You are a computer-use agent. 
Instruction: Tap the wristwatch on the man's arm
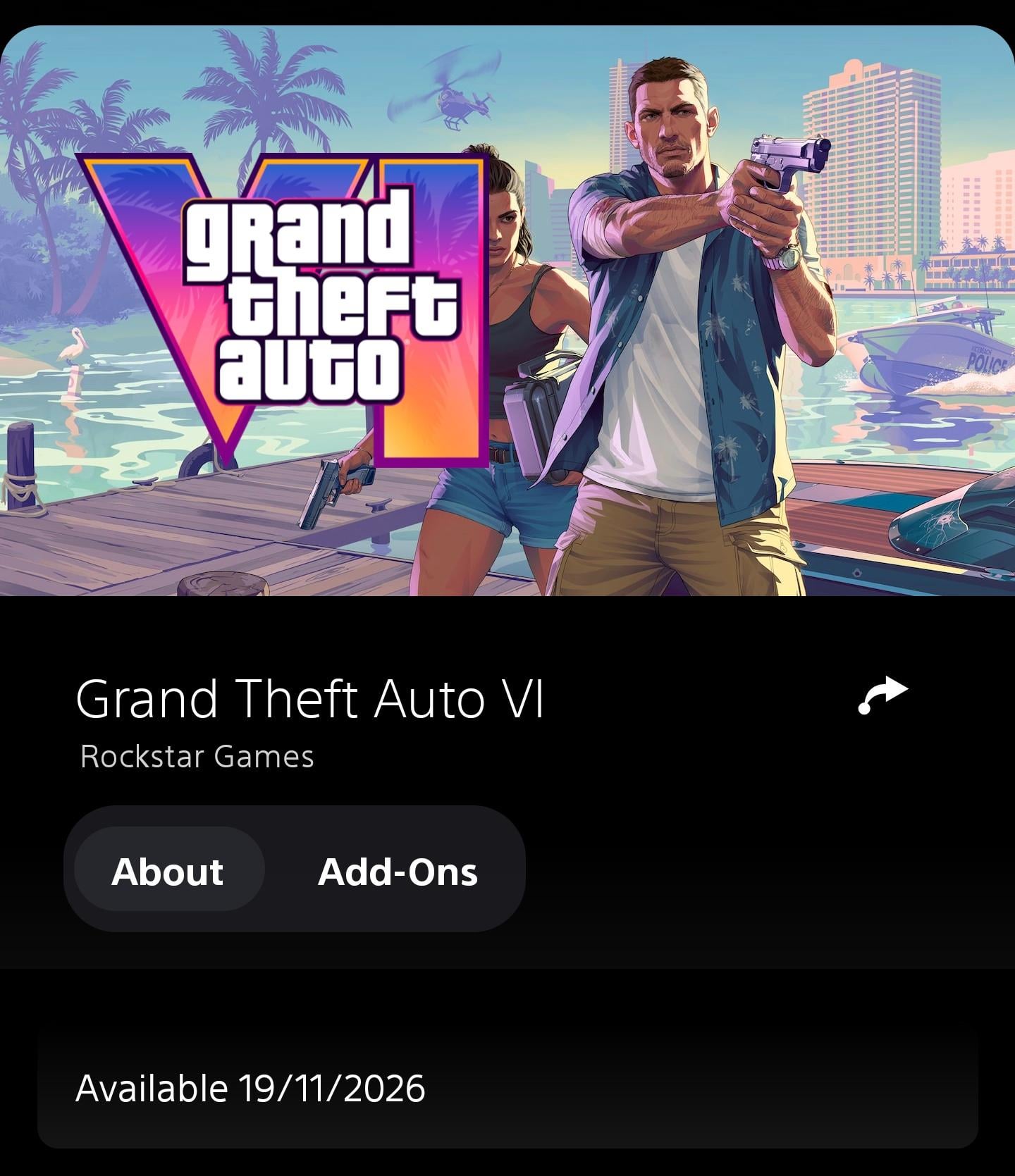(784, 258)
